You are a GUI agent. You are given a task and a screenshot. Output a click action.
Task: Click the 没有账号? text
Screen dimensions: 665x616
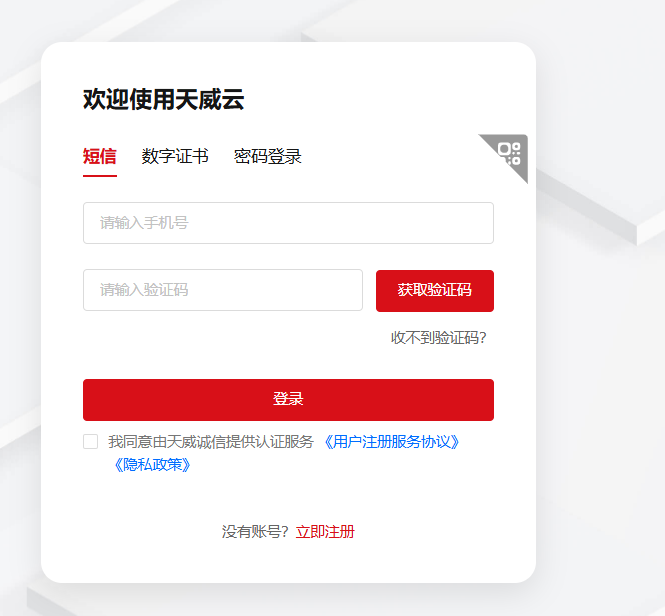click(x=255, y=532)
